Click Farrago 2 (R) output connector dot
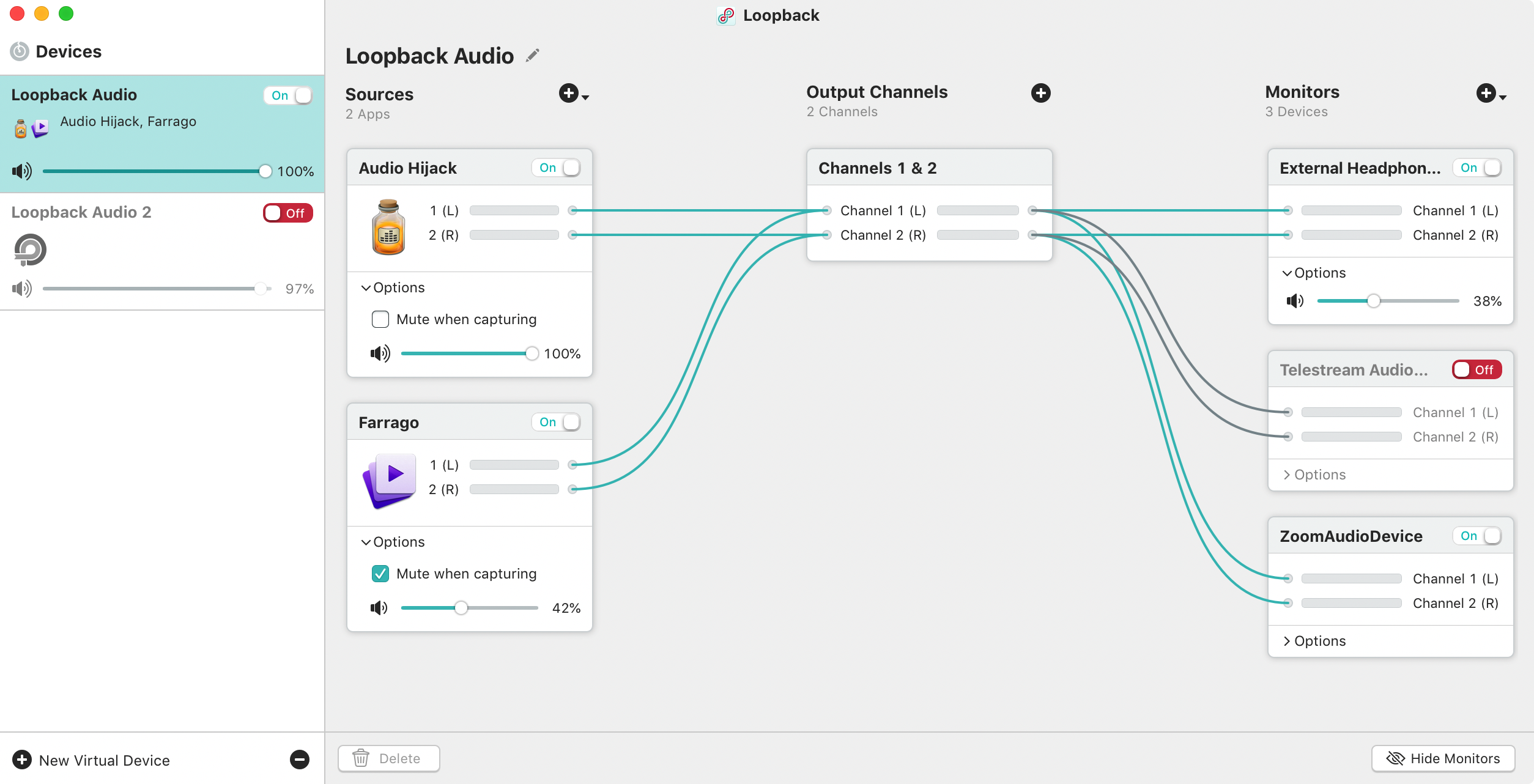Screen dimensions: 1534x784 (x=572, y=489)
